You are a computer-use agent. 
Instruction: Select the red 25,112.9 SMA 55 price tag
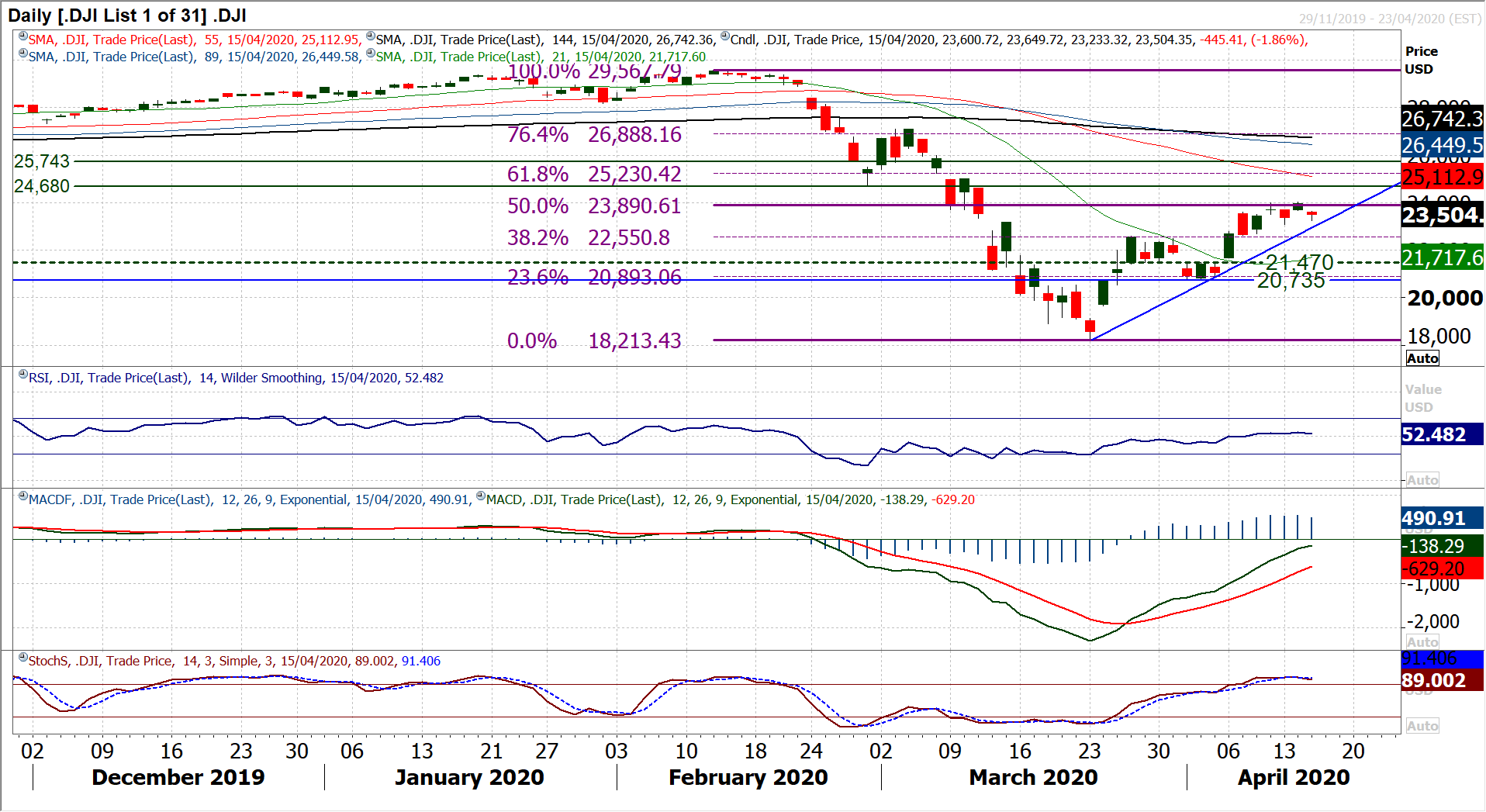click(x=1443, y=177)
